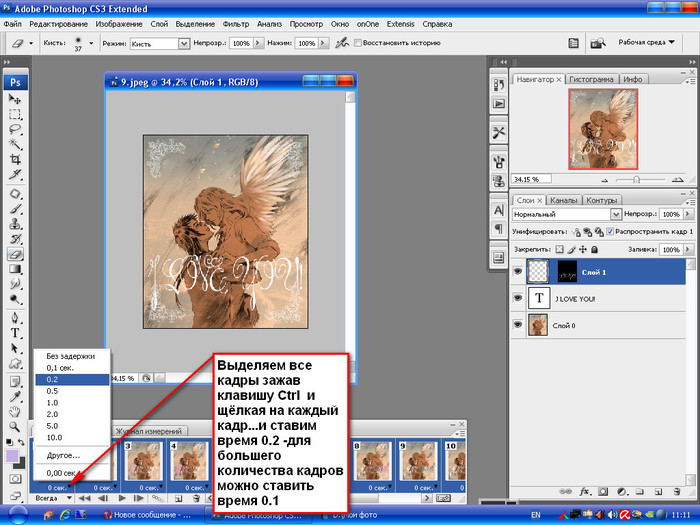Screen dimensions: 700x525
Task: Toggle lock image pixels brush icon
Action: click(571, 250)
